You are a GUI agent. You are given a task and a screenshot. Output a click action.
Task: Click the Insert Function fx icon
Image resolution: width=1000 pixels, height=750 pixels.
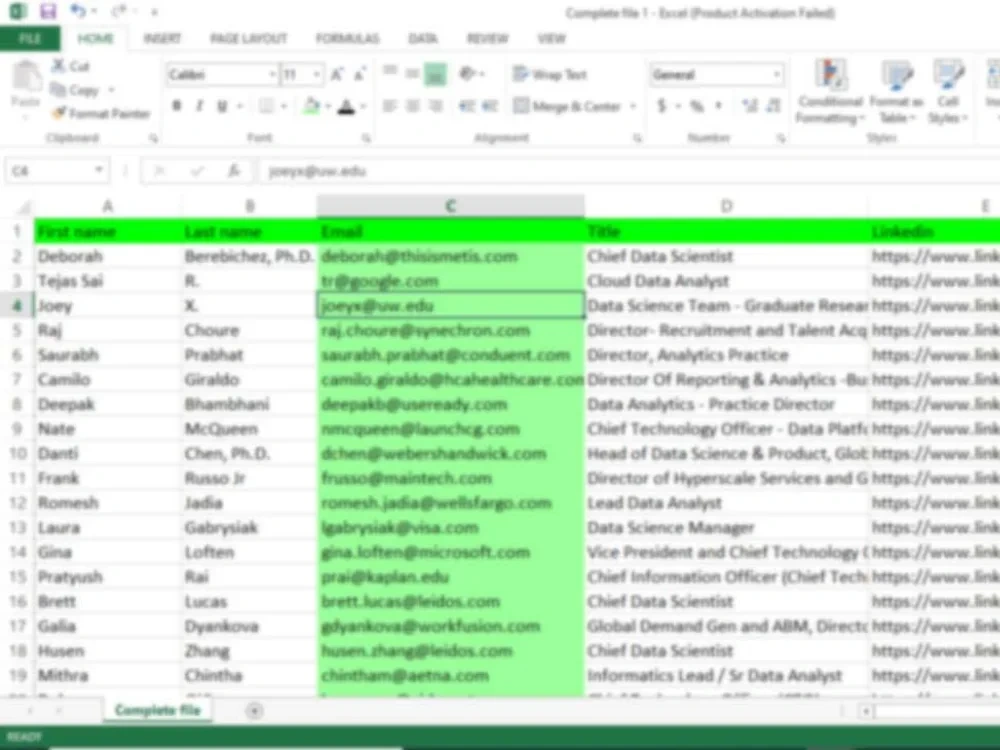point(234,170)
